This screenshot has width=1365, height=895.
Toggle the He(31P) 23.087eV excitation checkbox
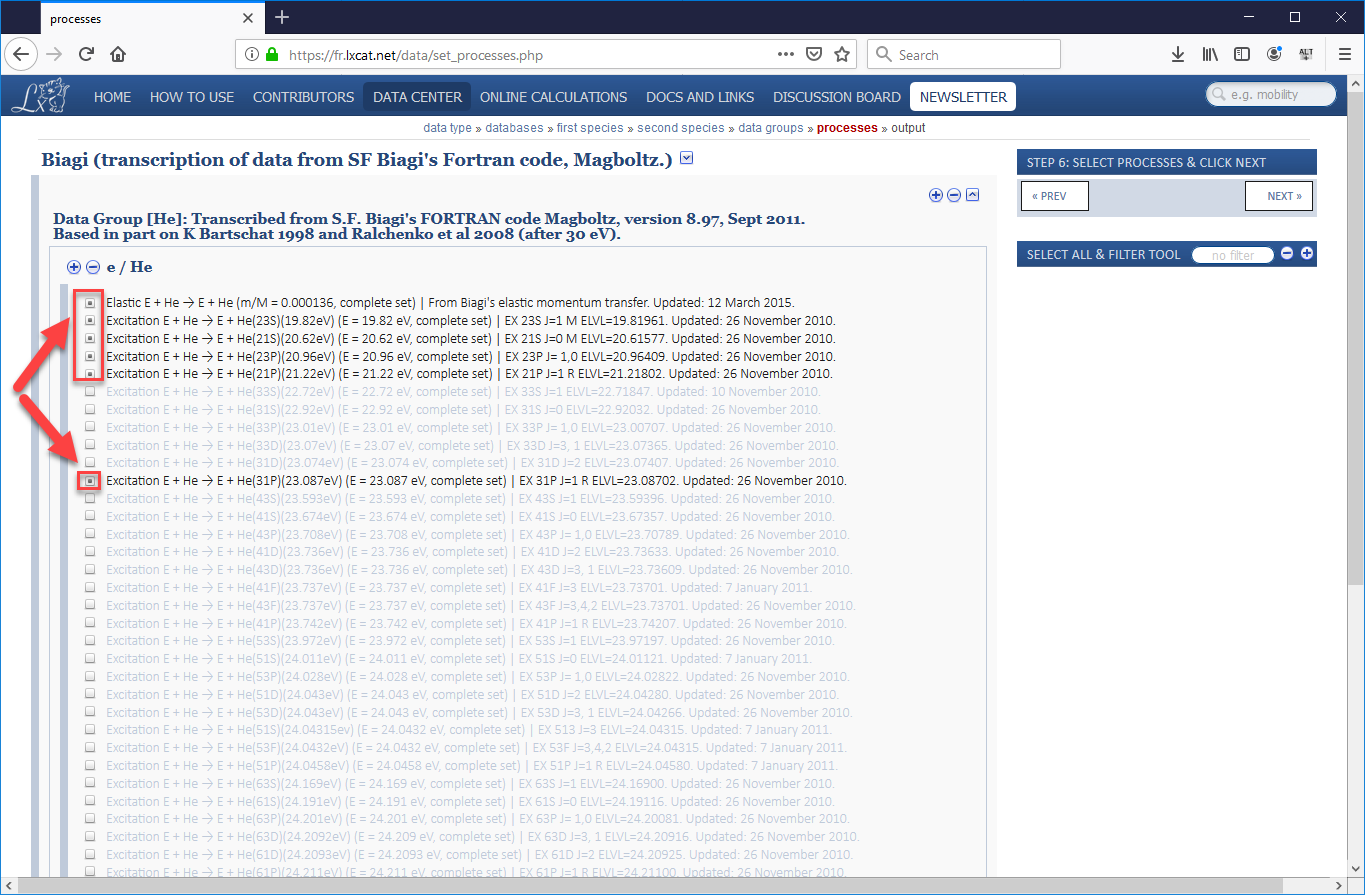pos(90,481)
